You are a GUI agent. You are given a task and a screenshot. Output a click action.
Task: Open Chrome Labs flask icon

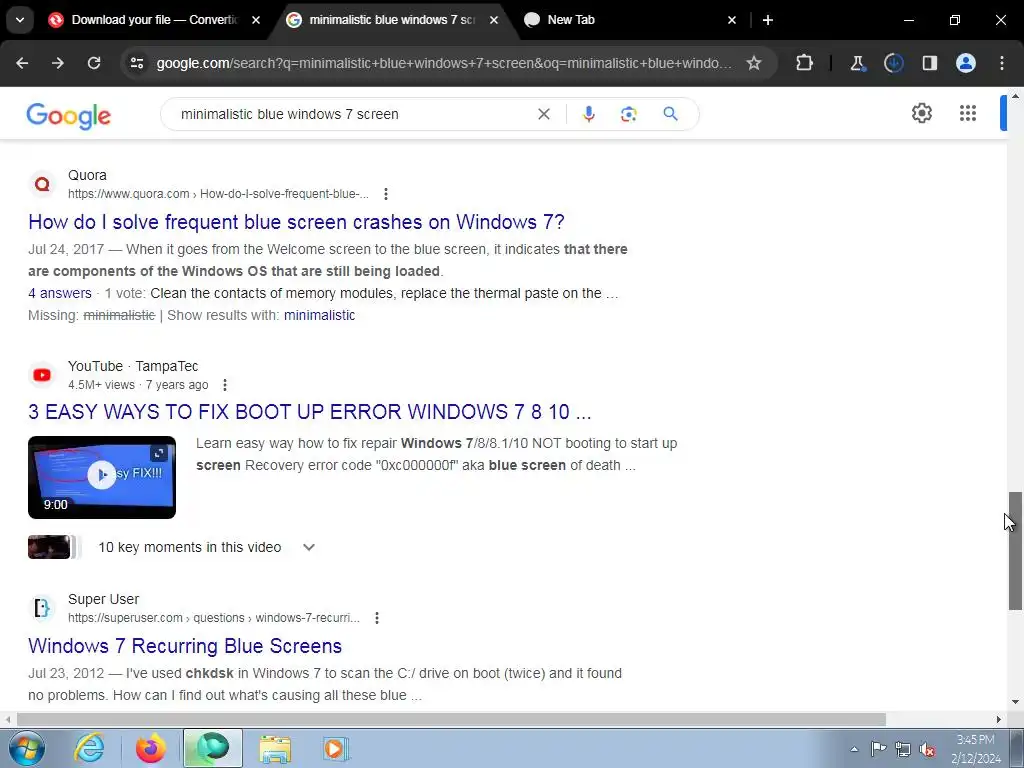click(x=857, y=63)
